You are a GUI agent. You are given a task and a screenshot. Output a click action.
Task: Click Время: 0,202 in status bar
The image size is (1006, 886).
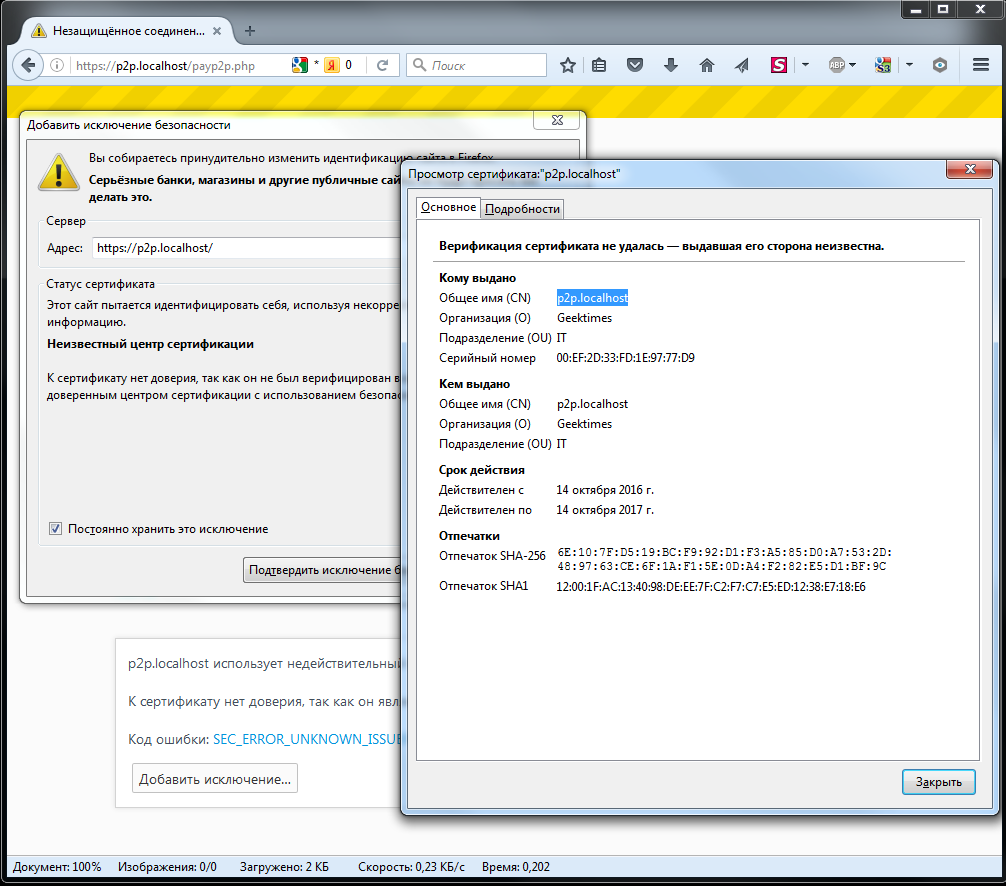pos(516,867)
